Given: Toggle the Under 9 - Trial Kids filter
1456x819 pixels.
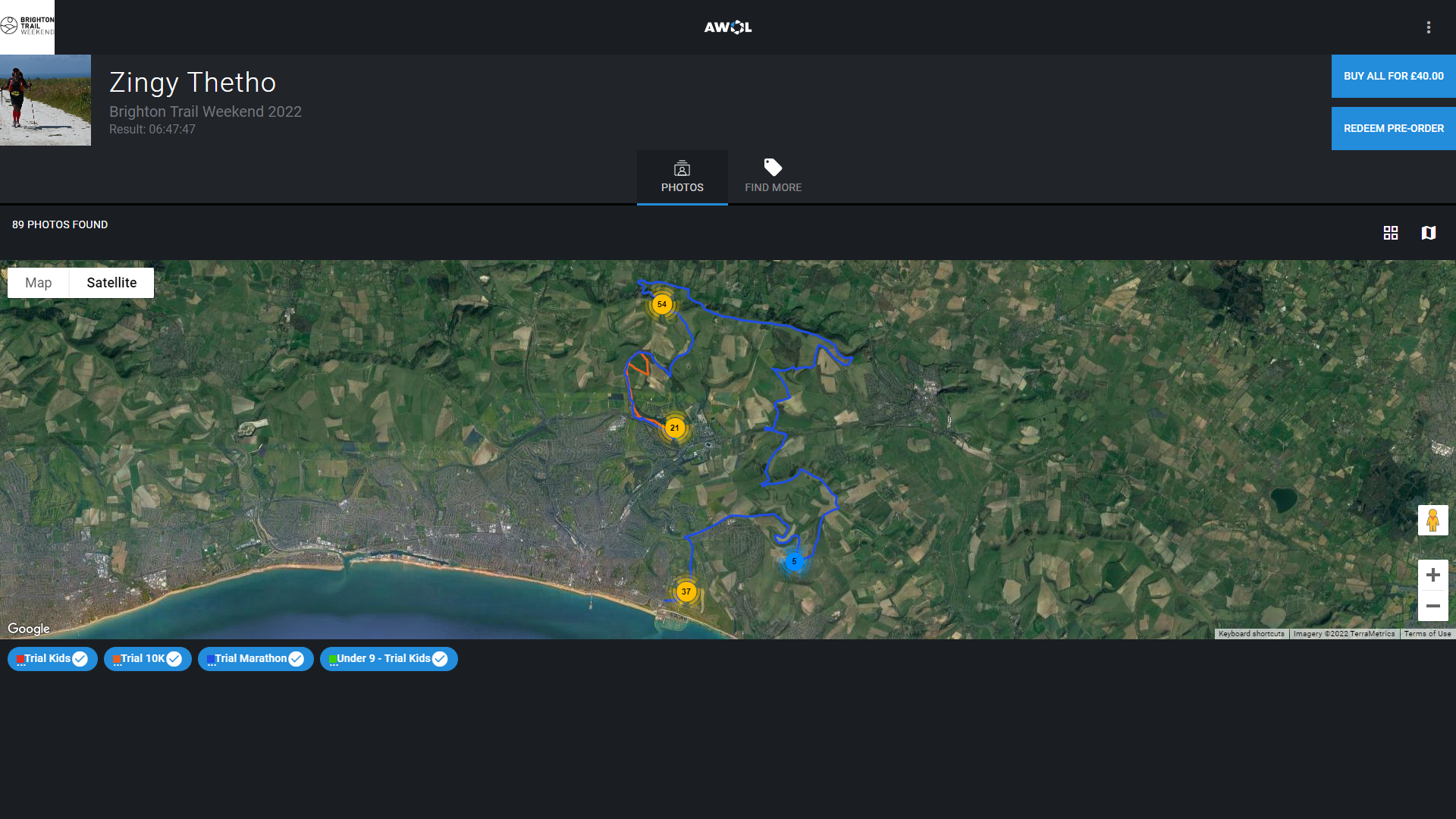Looking at the screenshot, I should [x=388, y=659].
